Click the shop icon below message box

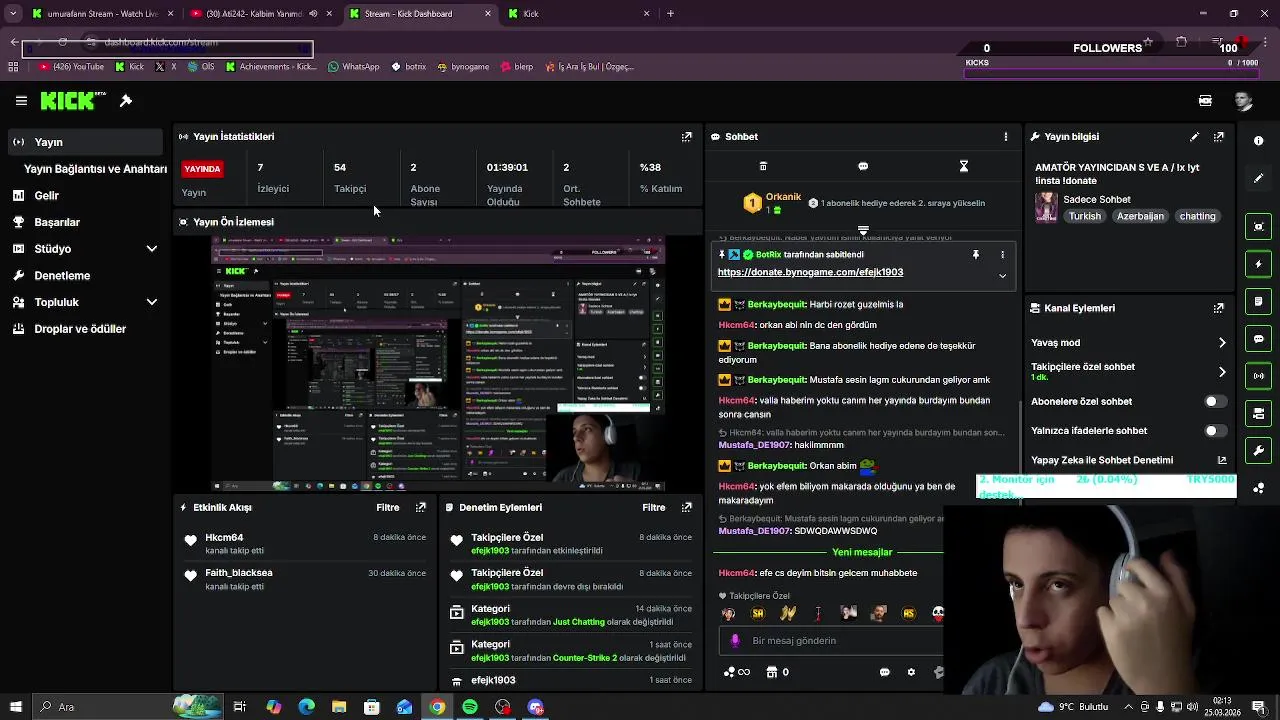[772, 672]
